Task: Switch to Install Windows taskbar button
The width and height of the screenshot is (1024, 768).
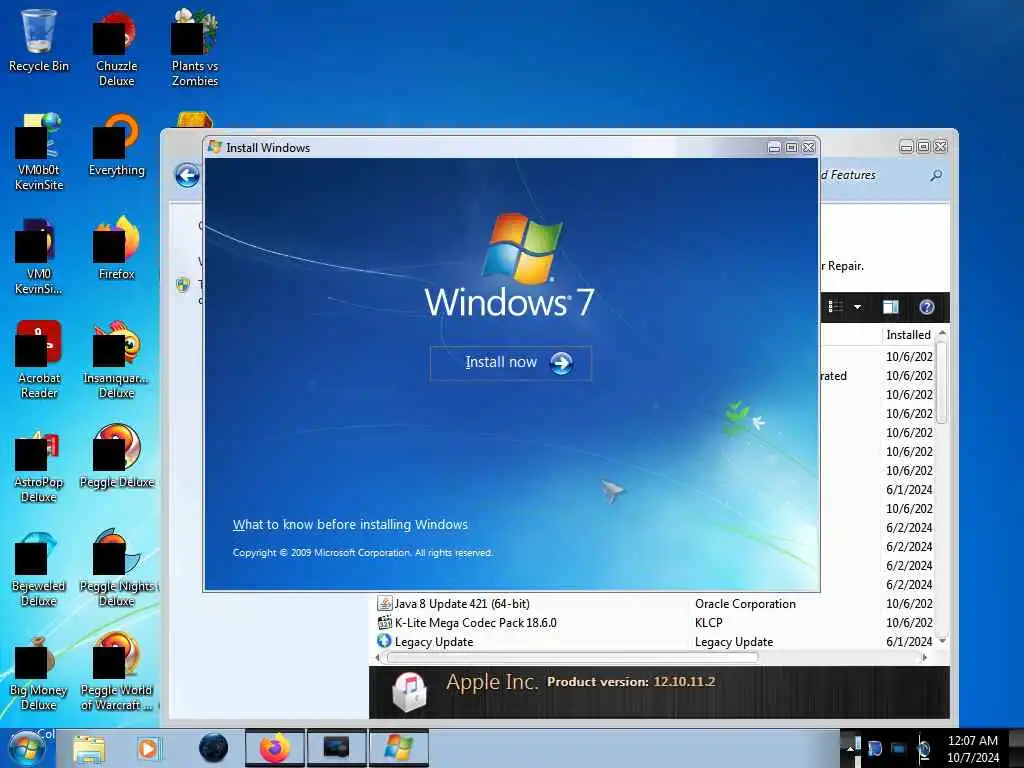Action: point(398,748)
